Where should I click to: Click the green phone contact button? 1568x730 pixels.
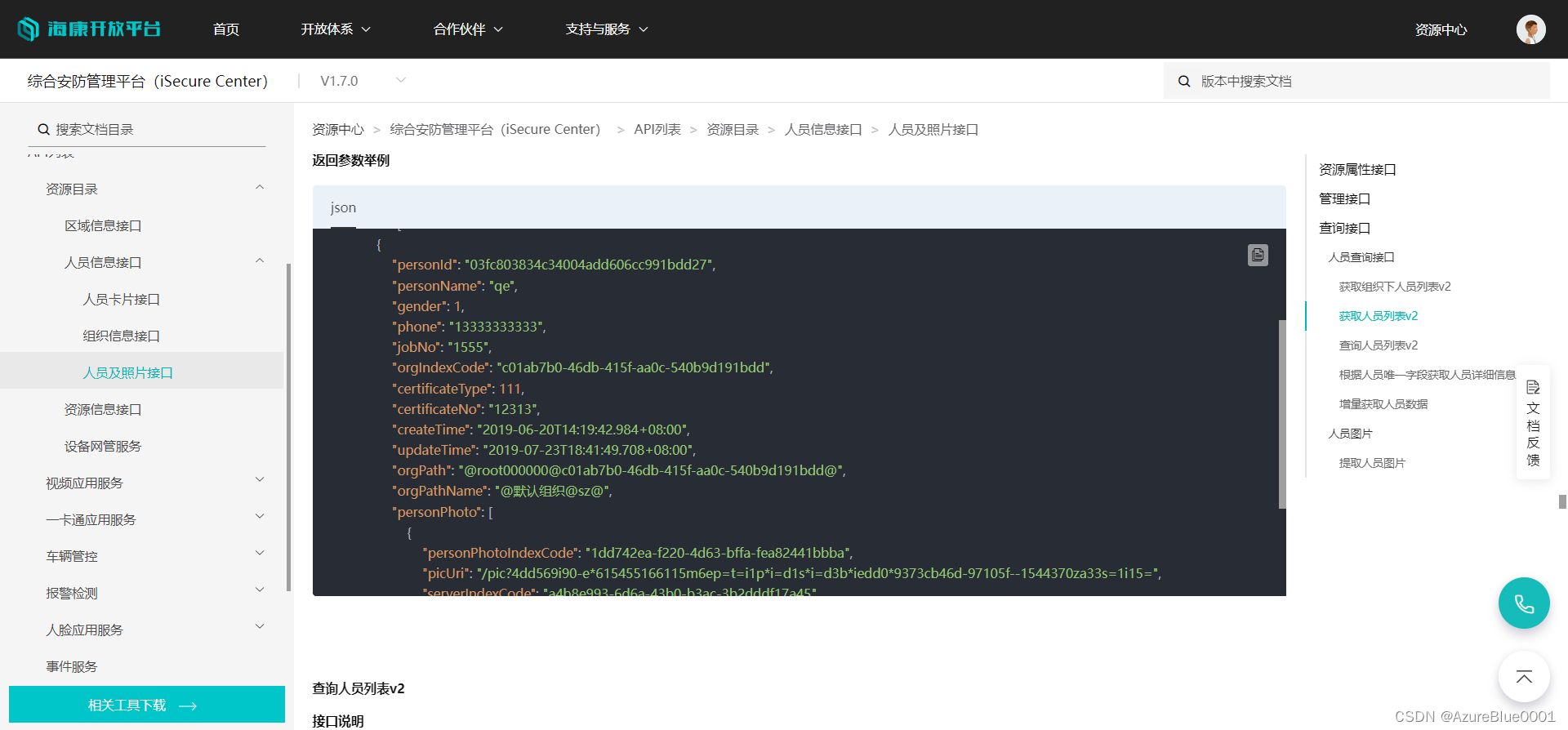[1524, 603]
